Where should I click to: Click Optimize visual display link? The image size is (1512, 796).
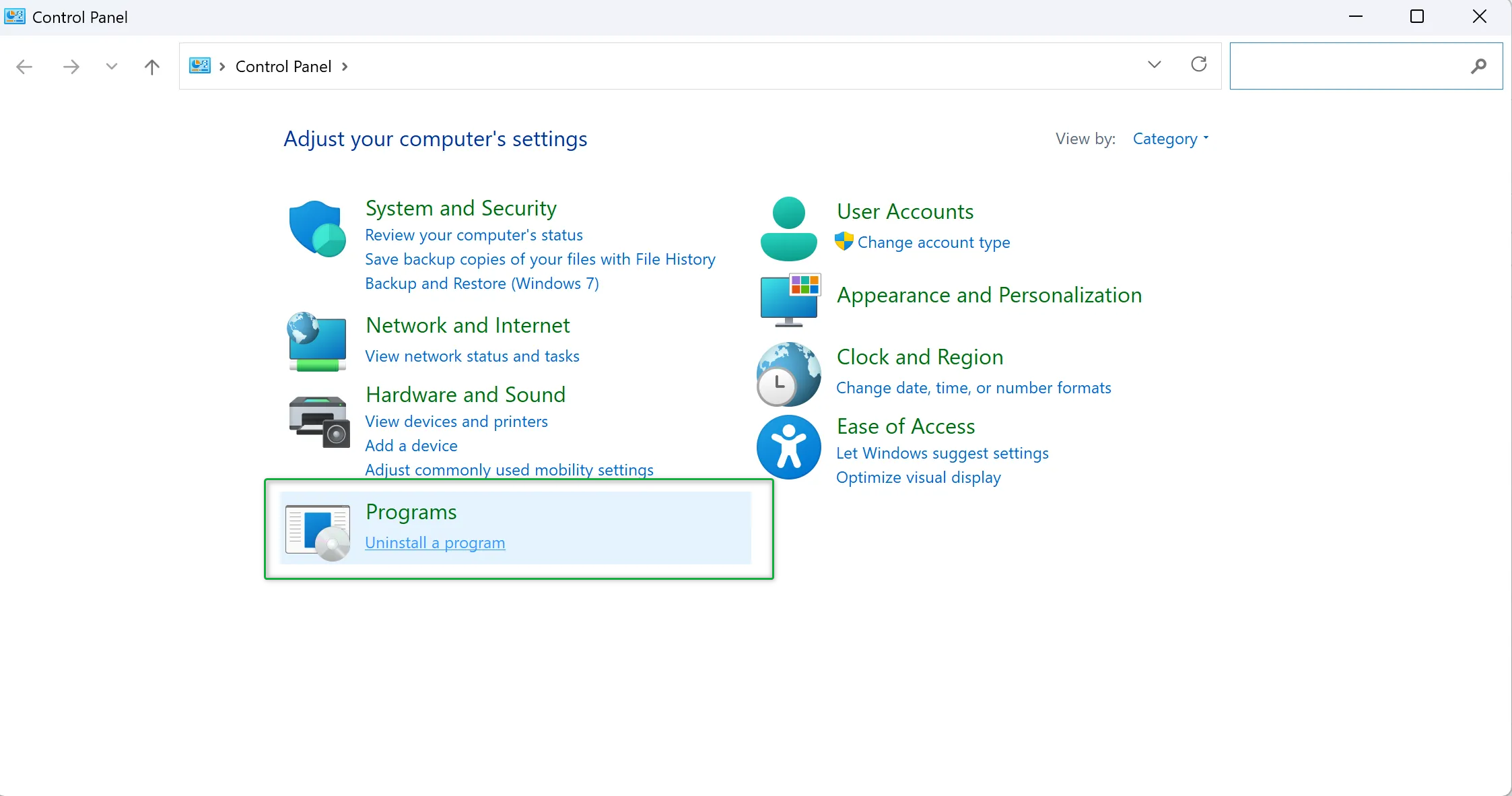point(918,477)
